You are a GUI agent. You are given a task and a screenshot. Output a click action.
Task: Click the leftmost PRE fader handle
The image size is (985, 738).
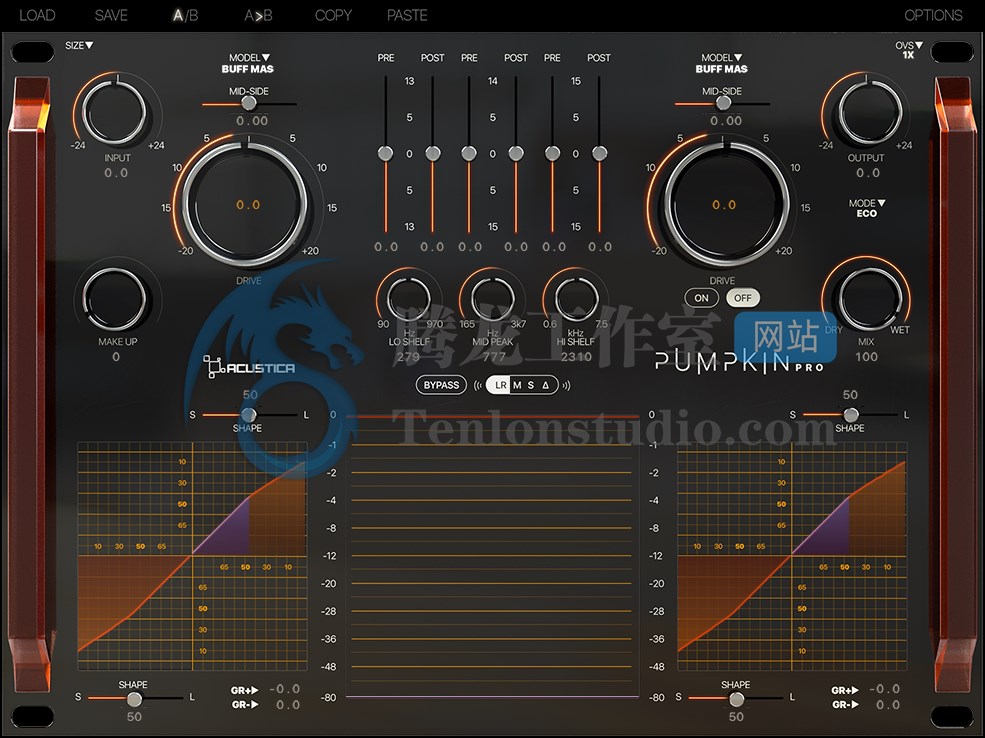[x=385, y=153]
